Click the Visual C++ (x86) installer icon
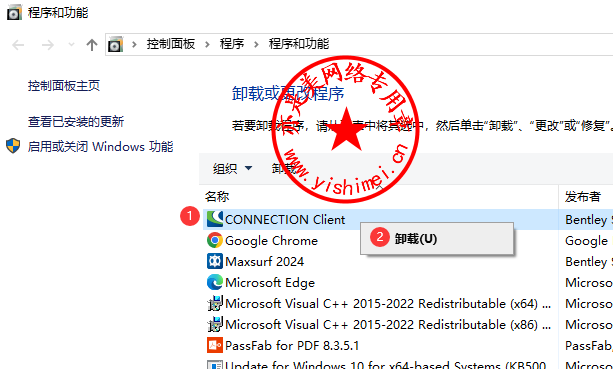This screenshot has height=369, width=613. coord(215,324)
